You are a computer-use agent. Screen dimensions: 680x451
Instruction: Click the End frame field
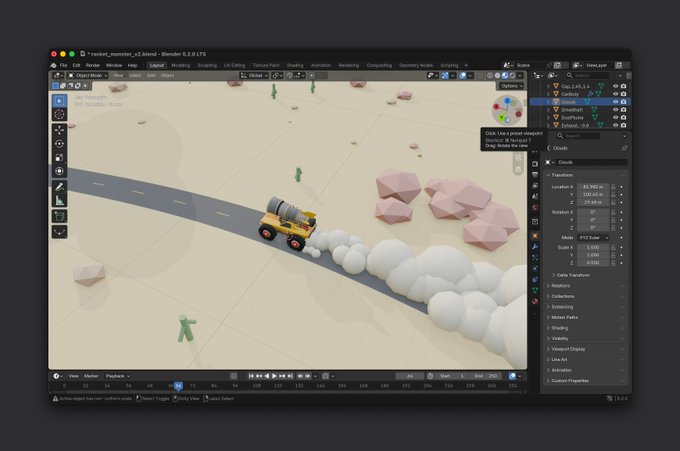coord(486,376)
